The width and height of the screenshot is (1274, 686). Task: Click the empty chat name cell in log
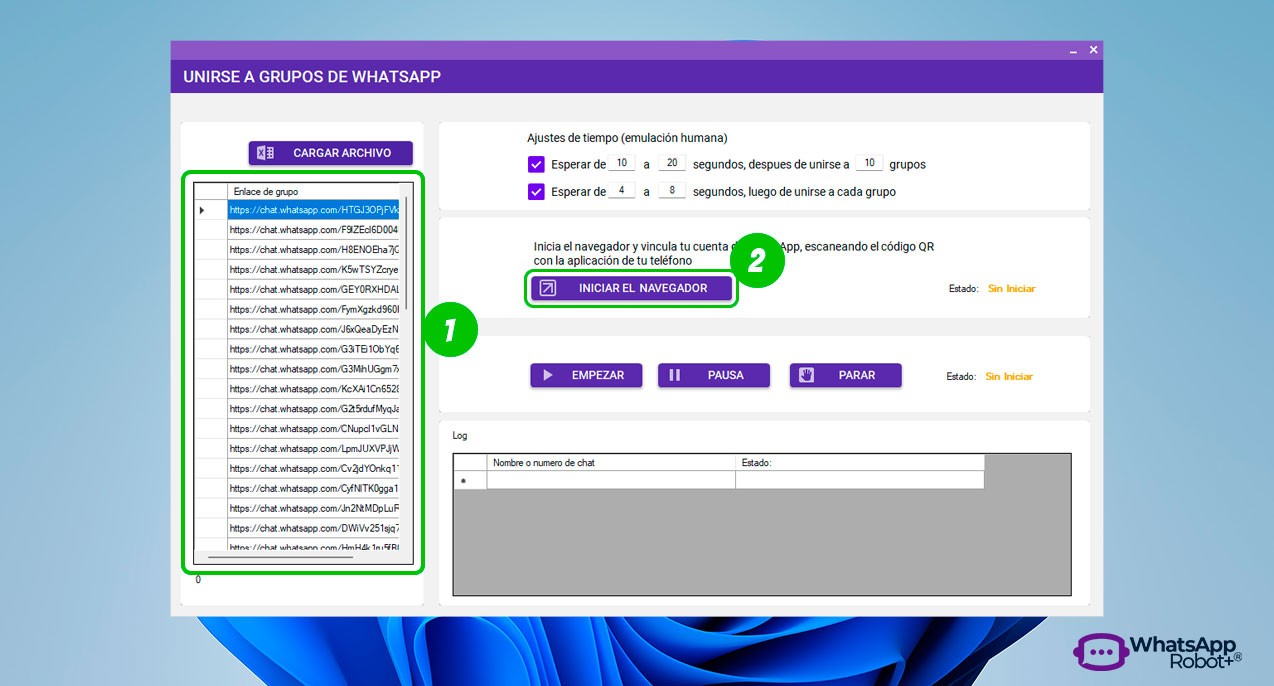coord(611,480)
